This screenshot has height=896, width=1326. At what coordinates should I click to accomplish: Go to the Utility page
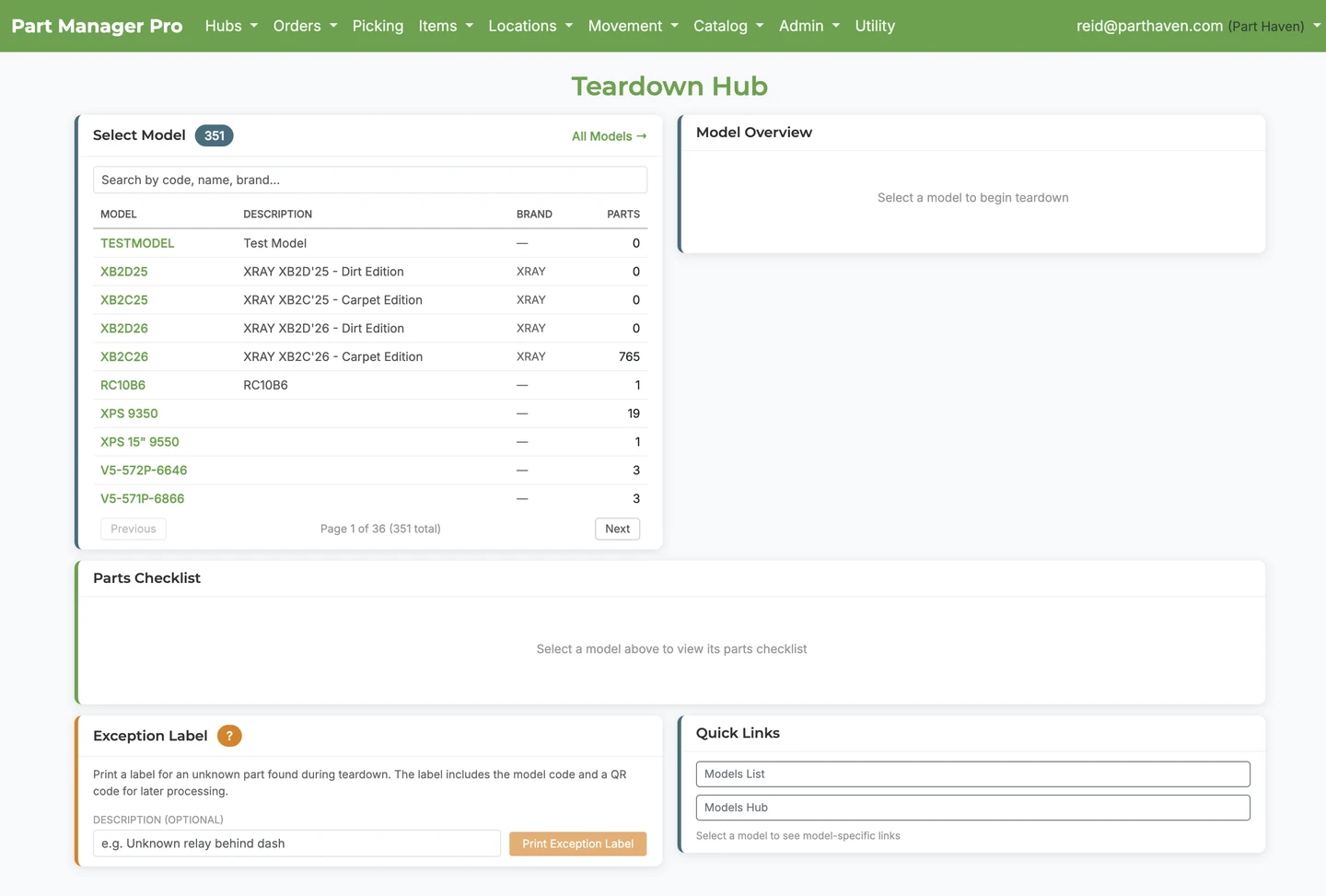click(x=875, y=26)
